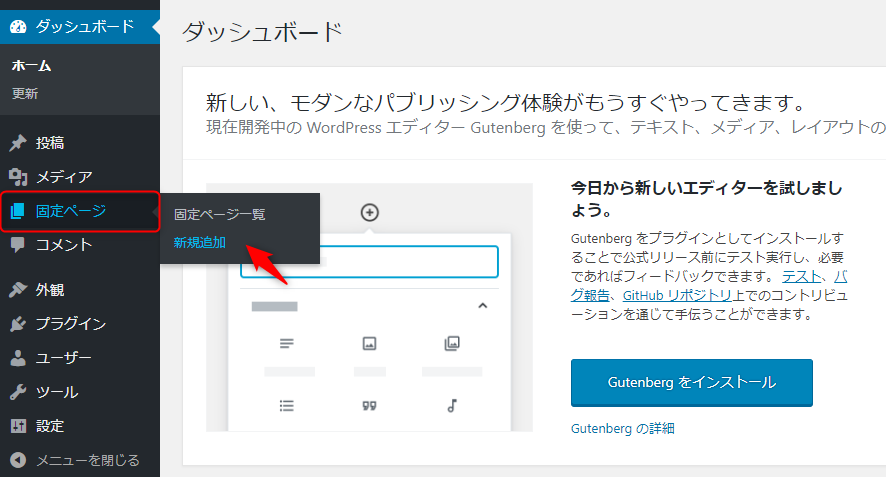The image size is (886, 477).
Task: Click メニューを閉じる to collapse sidebar
Action: click(x=80, y=460)
